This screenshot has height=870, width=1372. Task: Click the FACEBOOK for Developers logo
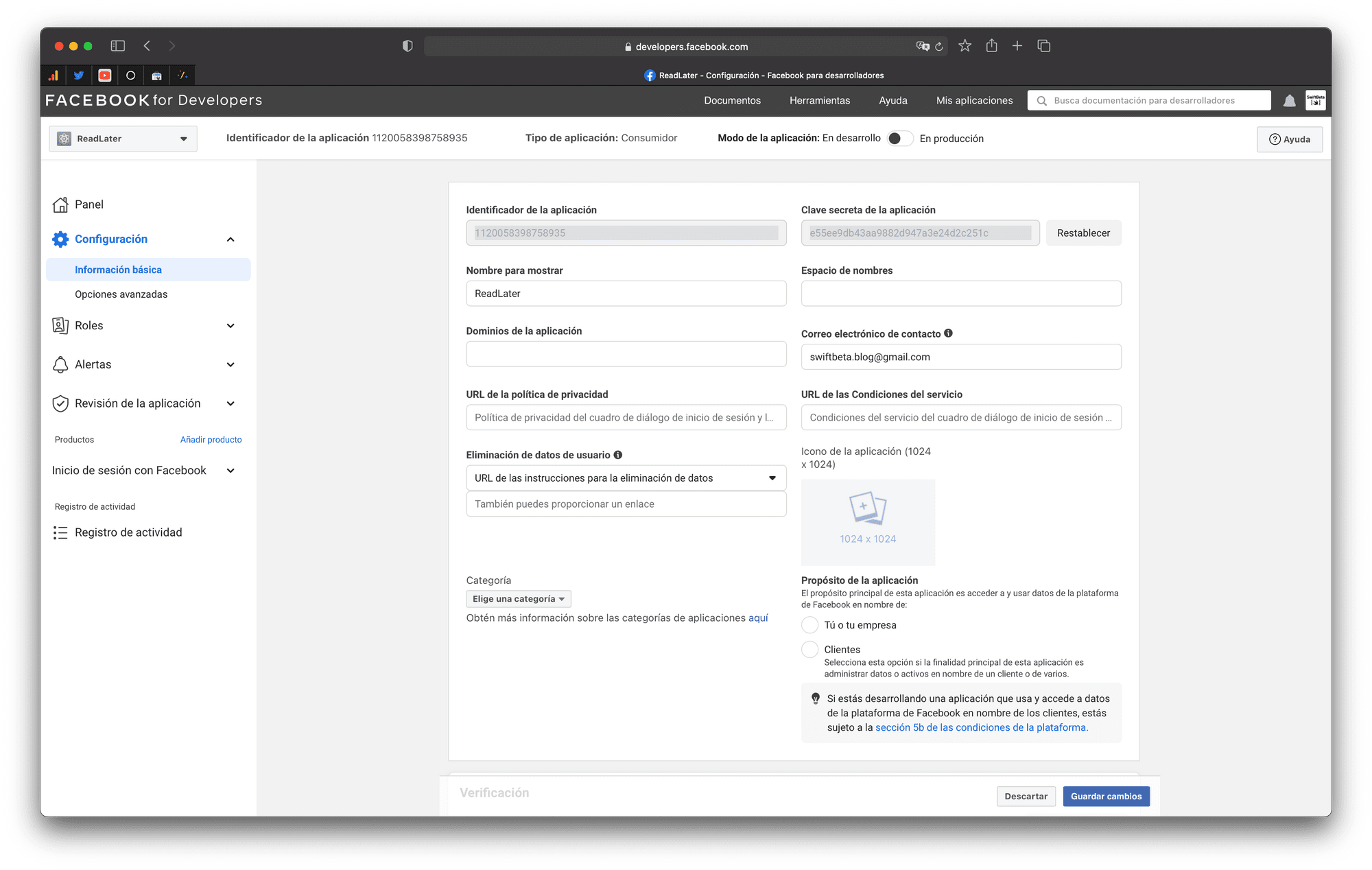(x=154, y=100)
